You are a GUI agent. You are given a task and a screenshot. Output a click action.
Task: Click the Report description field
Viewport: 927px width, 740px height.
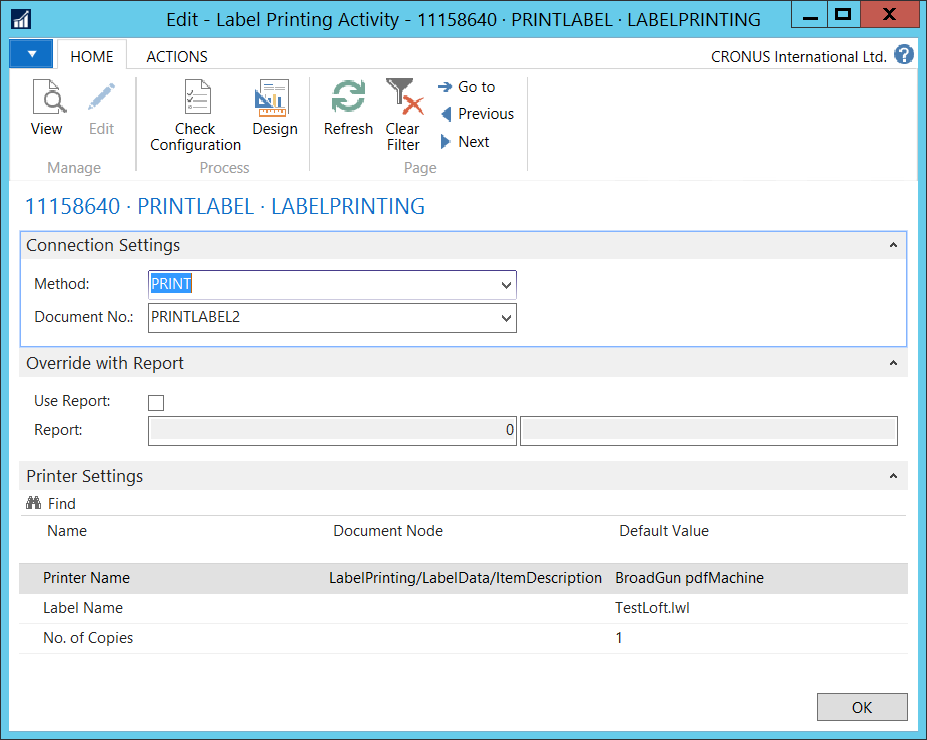coord(709,431)
